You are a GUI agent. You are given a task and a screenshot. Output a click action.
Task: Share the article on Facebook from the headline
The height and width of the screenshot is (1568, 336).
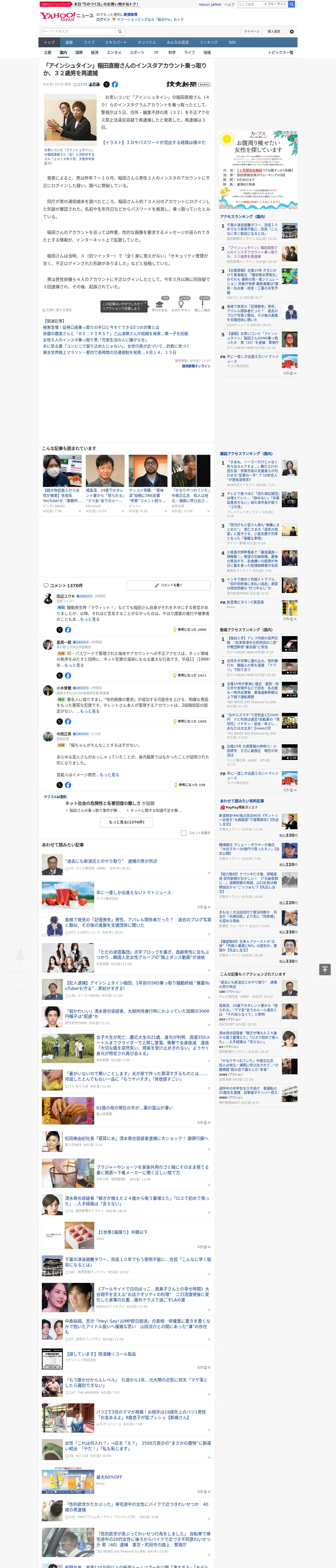coord(115,85)
